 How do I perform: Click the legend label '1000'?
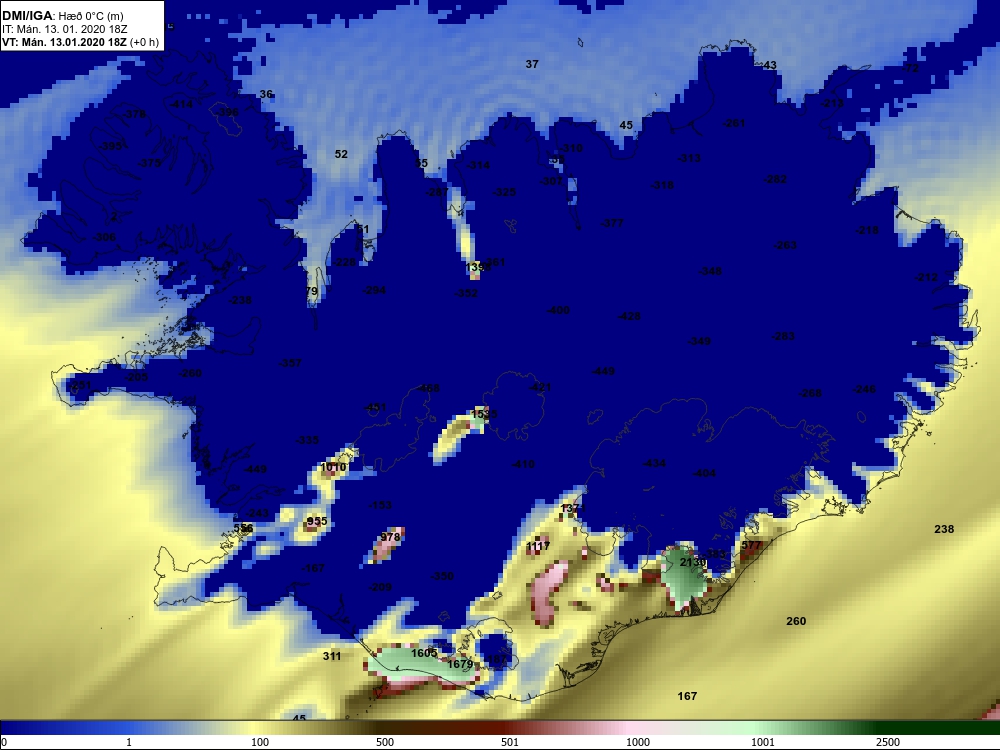(x=638, y=742)
